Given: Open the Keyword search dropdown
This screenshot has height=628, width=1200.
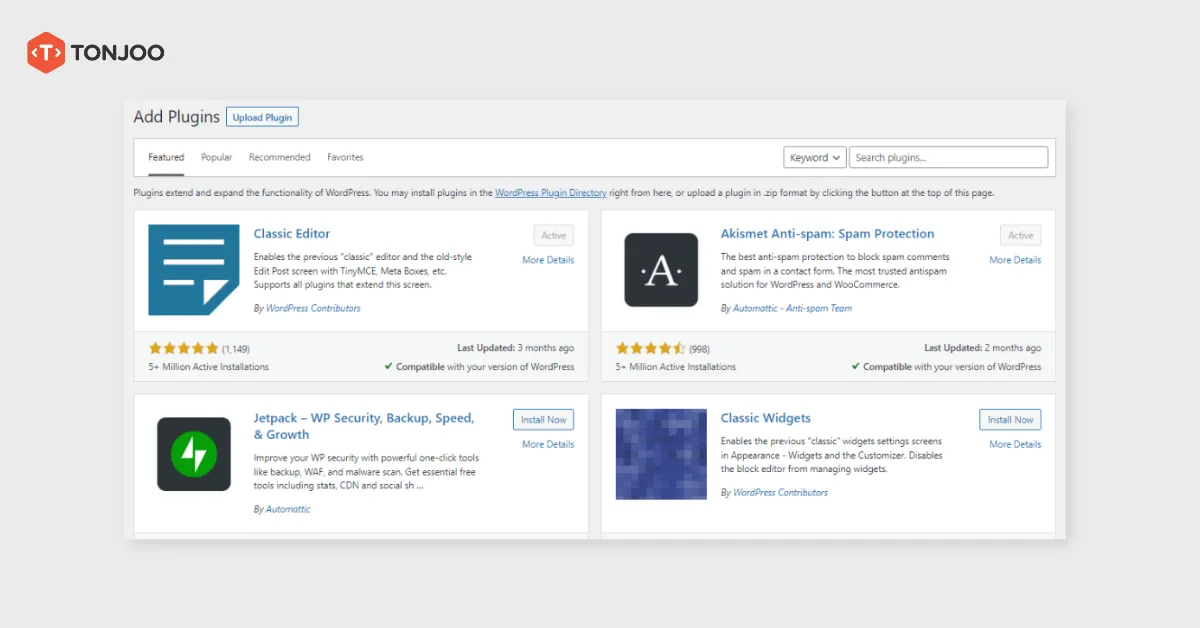Looking at the screenshot, I should click(814, 157).
